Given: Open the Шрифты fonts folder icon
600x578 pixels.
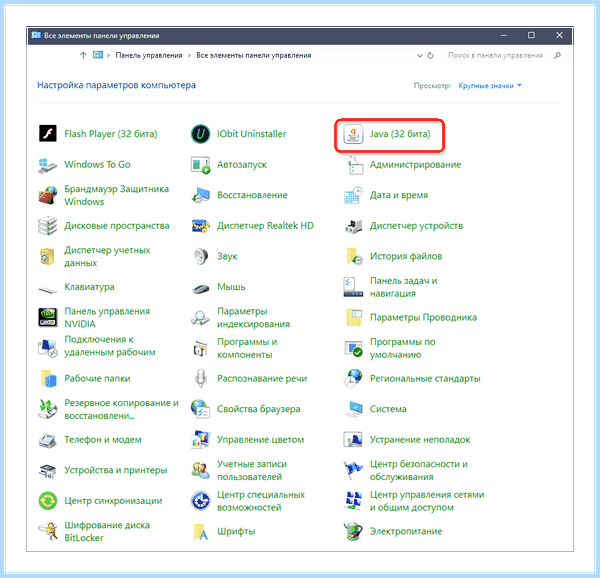Looking at the screenshot, I should click(201, 531).
